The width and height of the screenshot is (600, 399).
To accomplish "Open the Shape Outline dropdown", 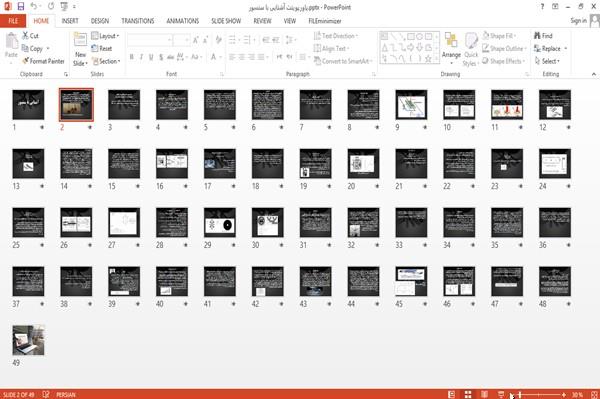I will (504, 49).
